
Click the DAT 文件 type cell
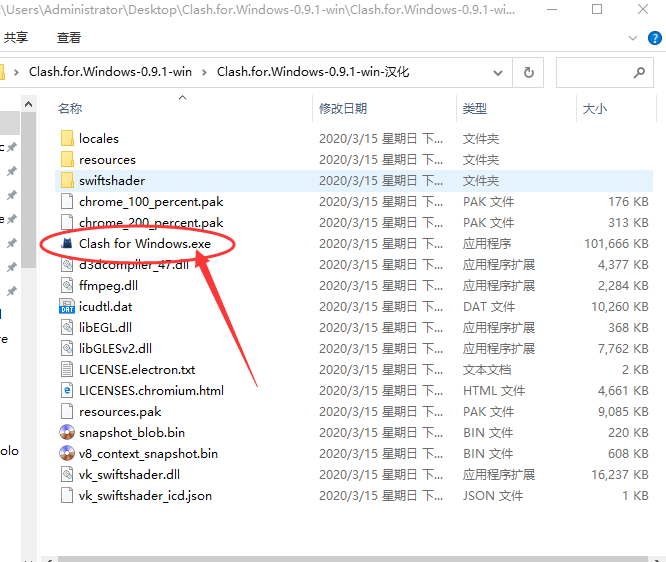point(489,306)
